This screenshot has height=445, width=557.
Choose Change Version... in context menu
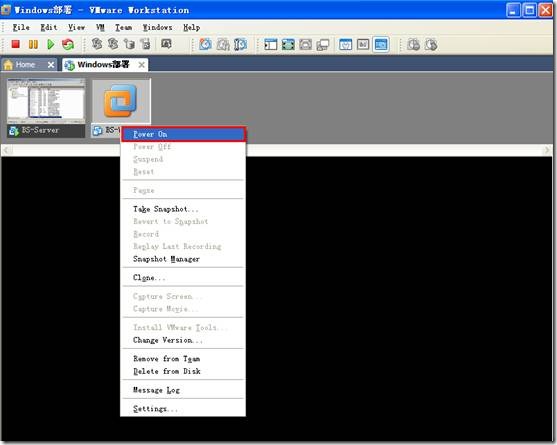(x=183, y=340)
